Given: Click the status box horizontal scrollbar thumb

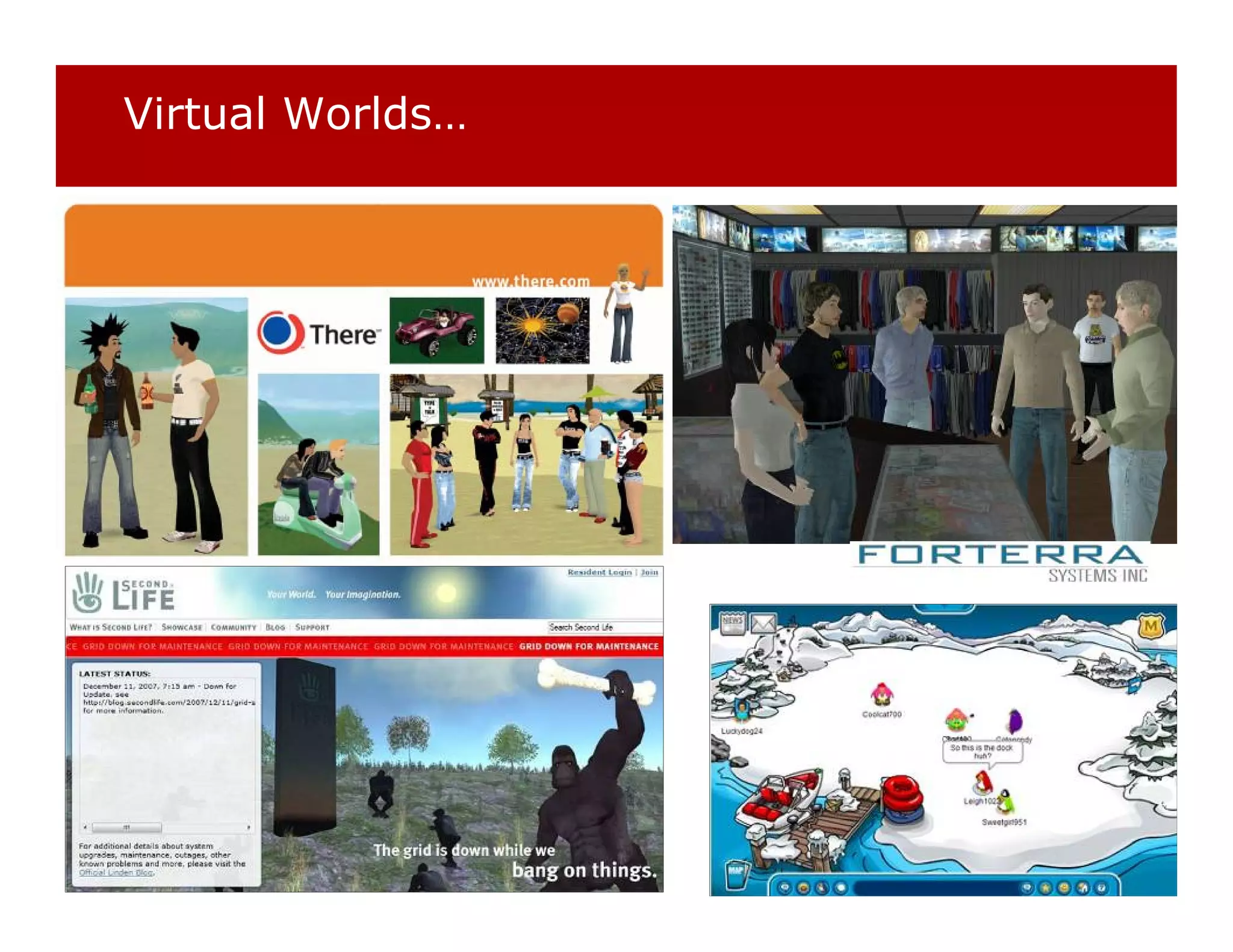Looking at the screenshot, I should pyautogui.click(x=127, y=827).
